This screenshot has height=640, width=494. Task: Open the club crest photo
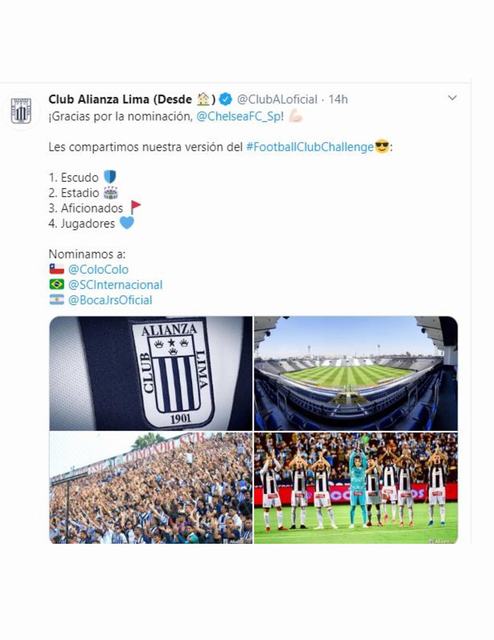click(x=151, y=373)
